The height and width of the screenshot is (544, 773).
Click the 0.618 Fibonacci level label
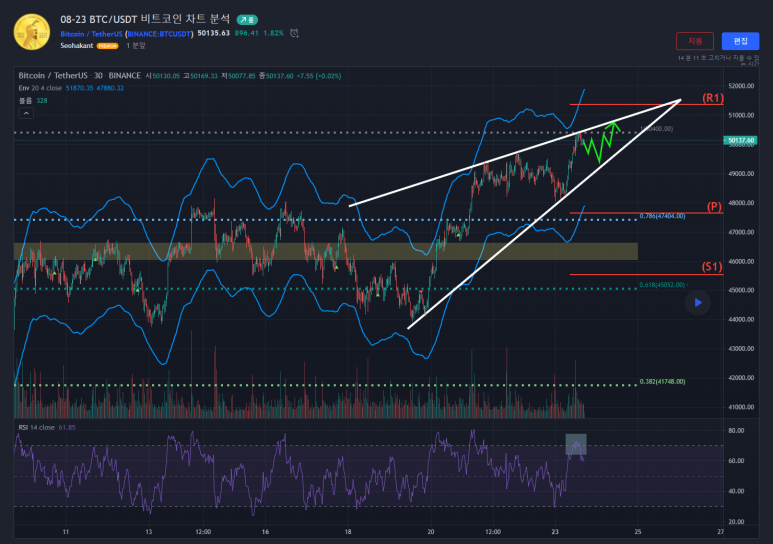[661, 285]
